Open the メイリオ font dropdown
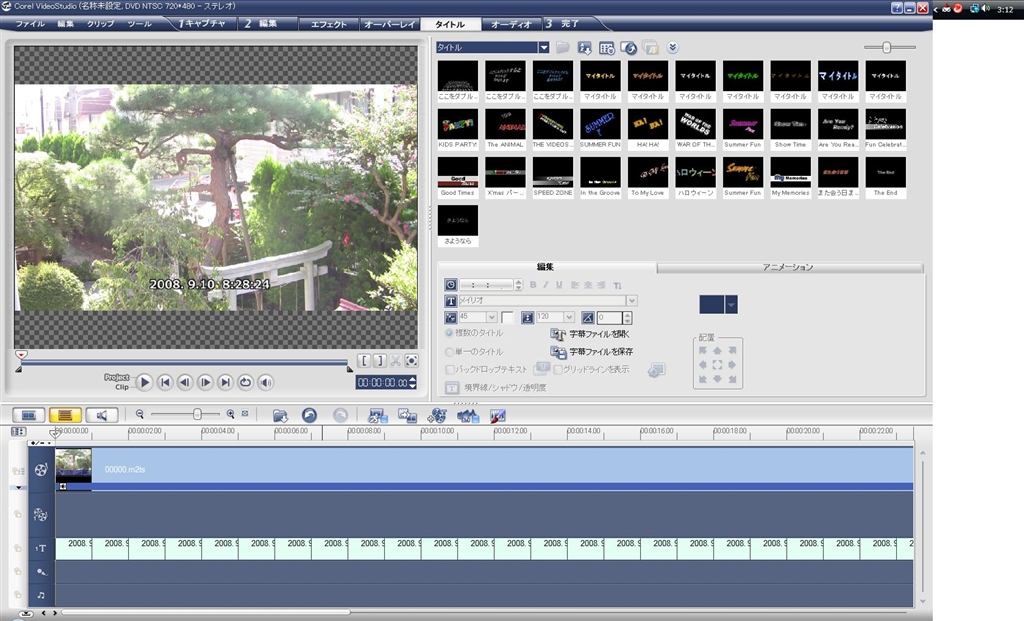The height and width of the screenshot is (621, 1024). tap(631, 300)
